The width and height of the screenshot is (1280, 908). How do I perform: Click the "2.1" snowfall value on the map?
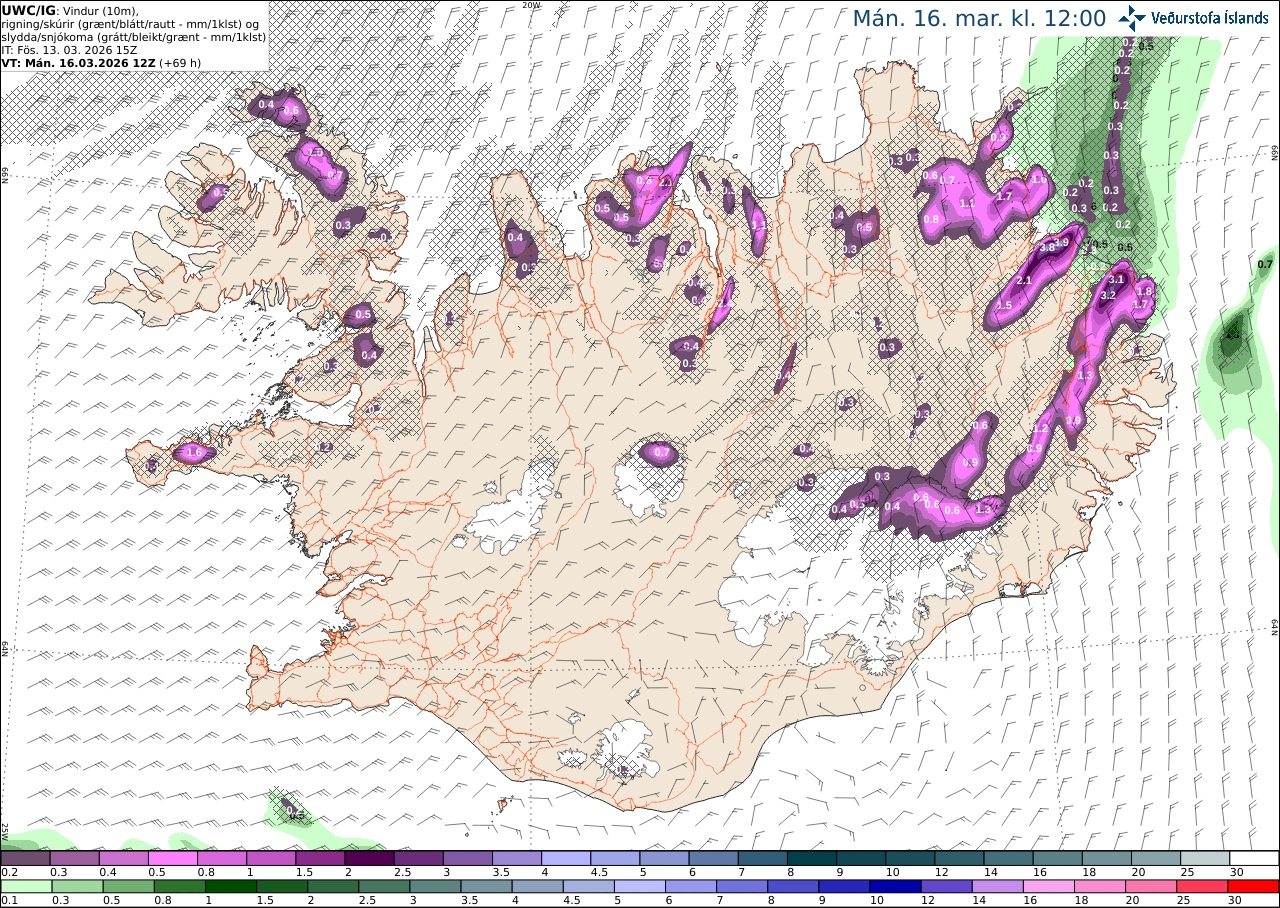coord(1023,282)
